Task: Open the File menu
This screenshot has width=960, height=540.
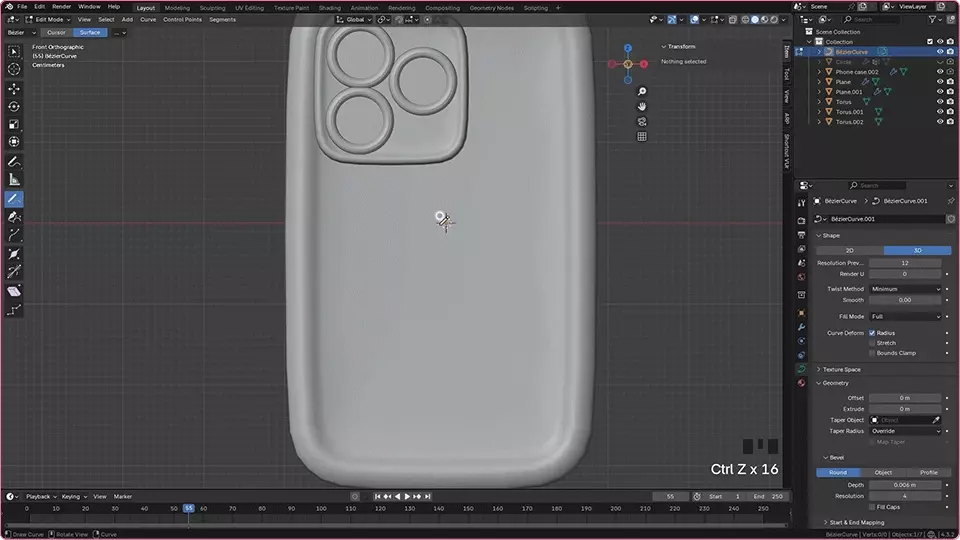Action: (x=22, y=7)
